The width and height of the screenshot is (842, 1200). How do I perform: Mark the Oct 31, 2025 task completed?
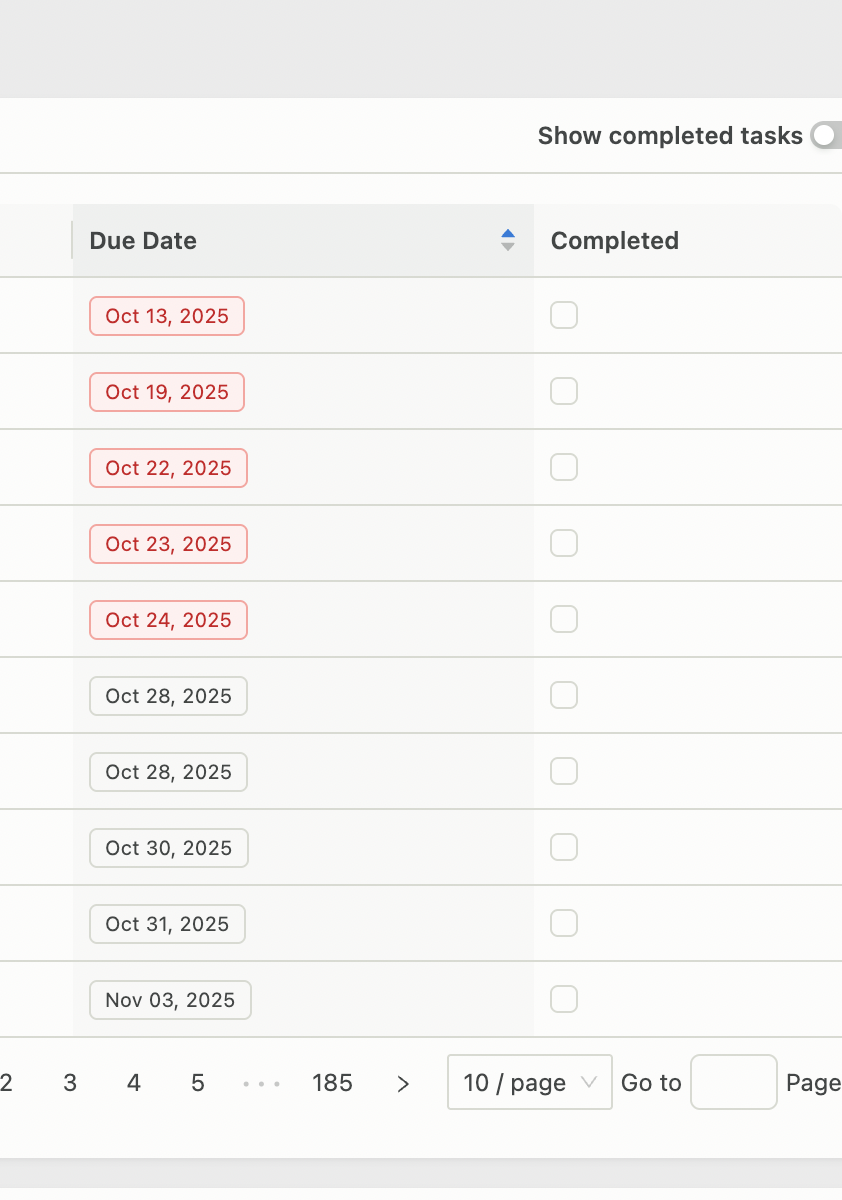[x=564, y=924]
